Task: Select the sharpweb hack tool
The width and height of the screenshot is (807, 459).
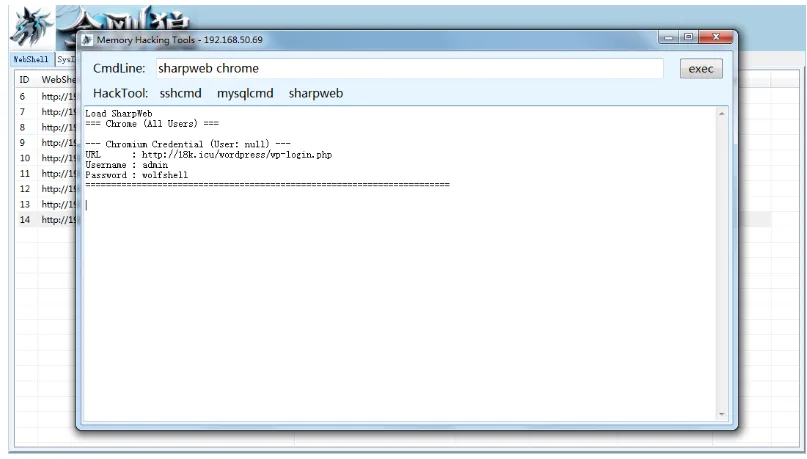Action: (315, 93)
